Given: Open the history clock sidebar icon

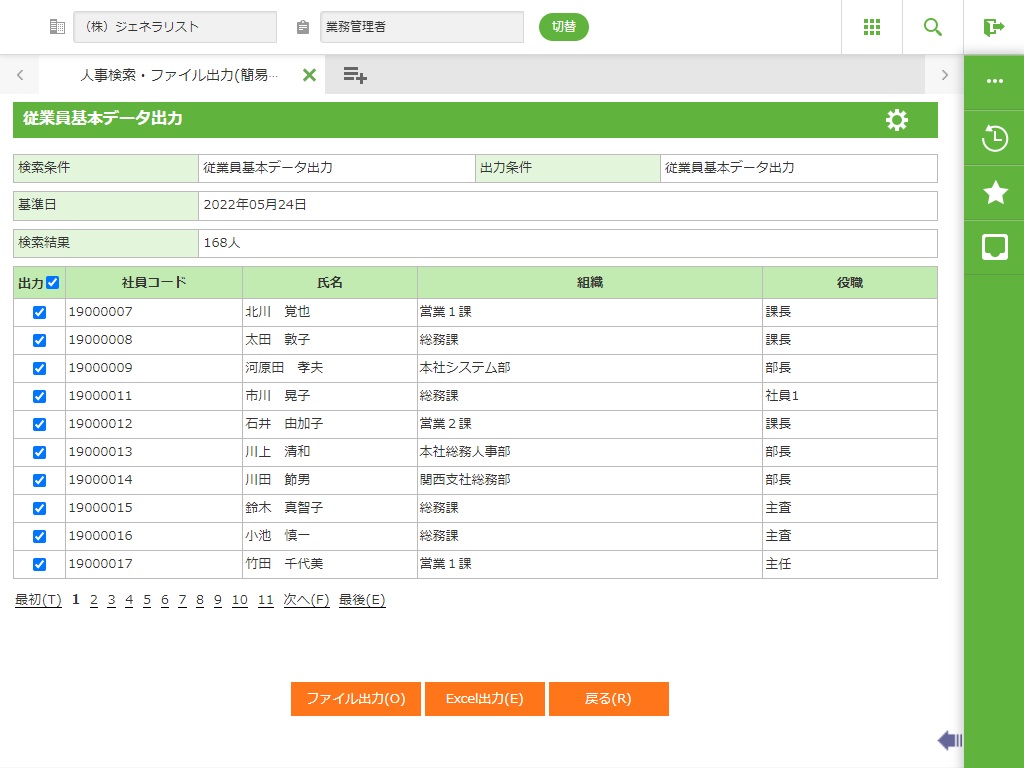Looking at the screenshot, I should pos(994,138).
